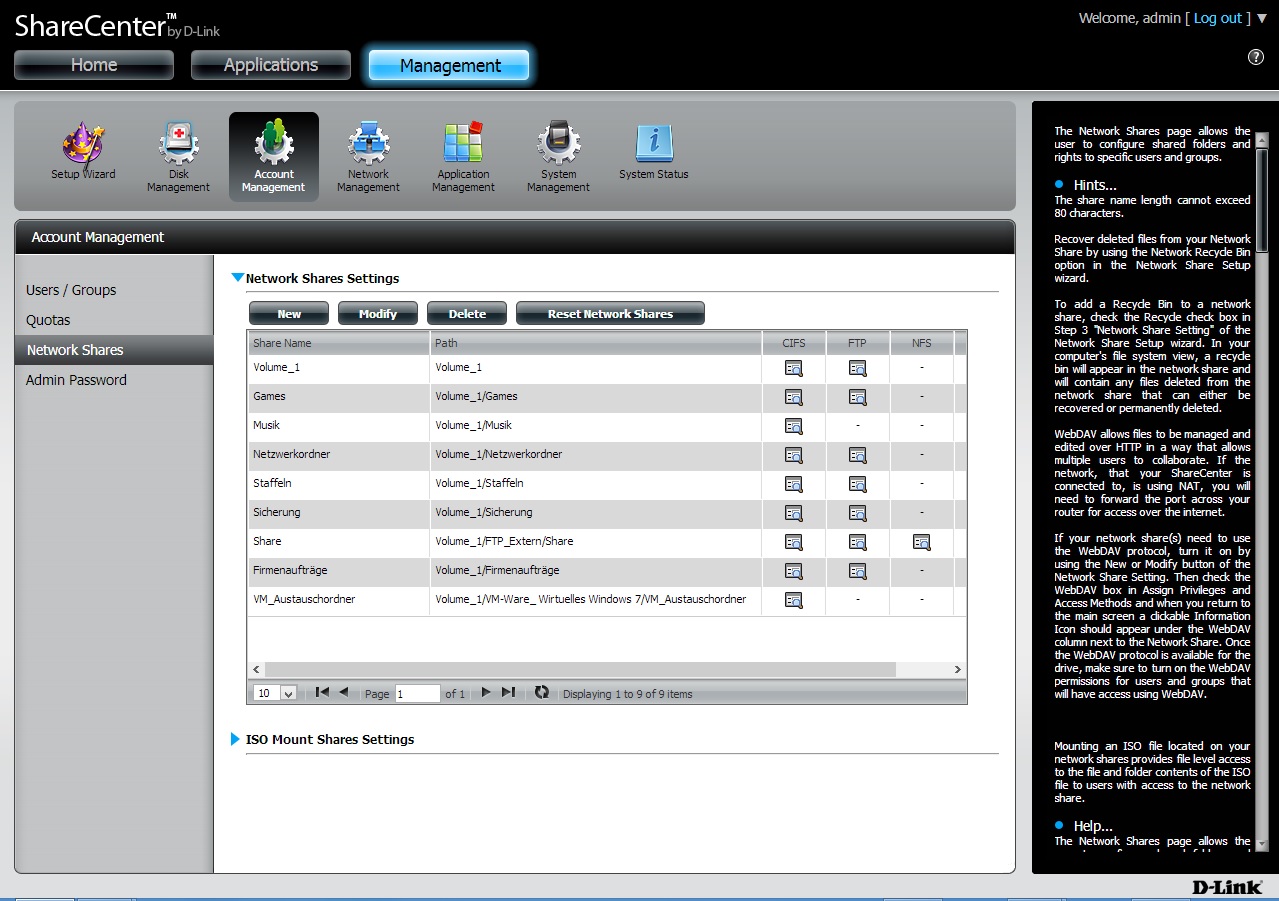The height and width of the screenshot is (901, 1279).
Task: View FTP info for Games share
Action: [x=857, y=397]
